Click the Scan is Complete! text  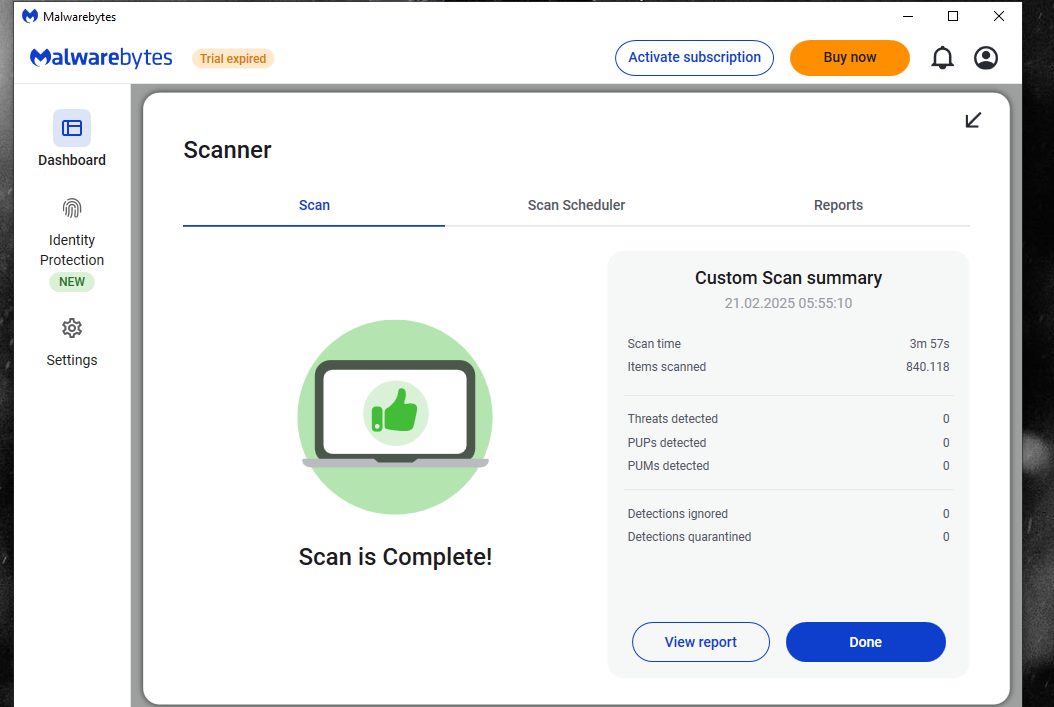[x=395, y=557]
